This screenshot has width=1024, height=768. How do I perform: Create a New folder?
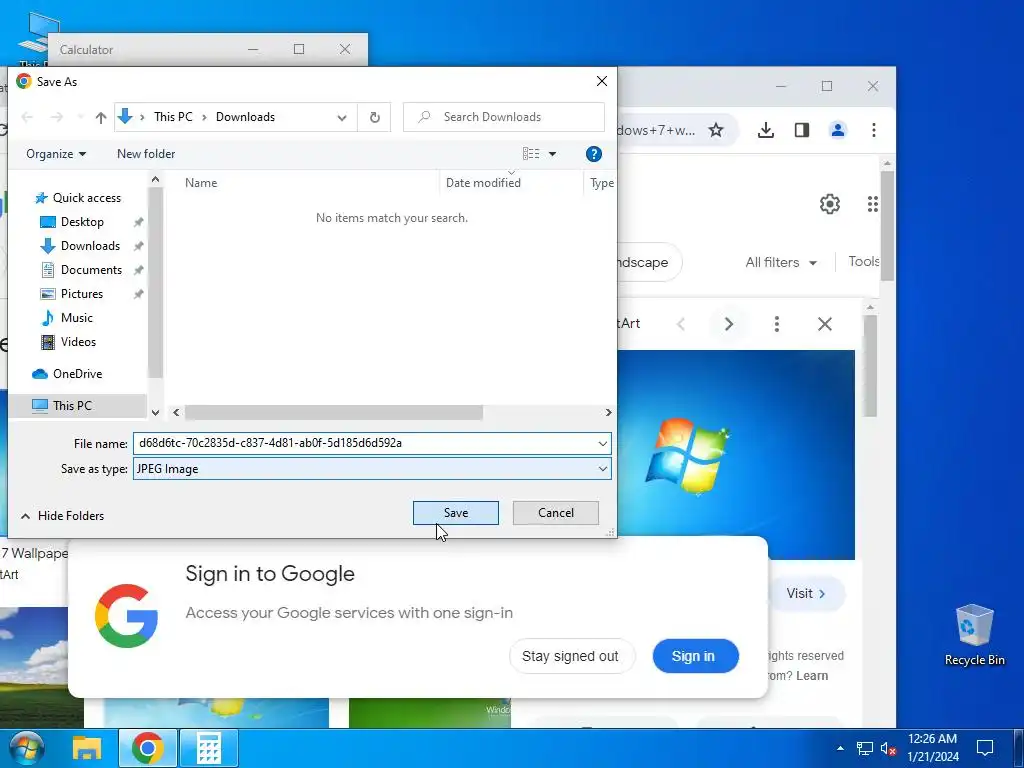[146, 154]
